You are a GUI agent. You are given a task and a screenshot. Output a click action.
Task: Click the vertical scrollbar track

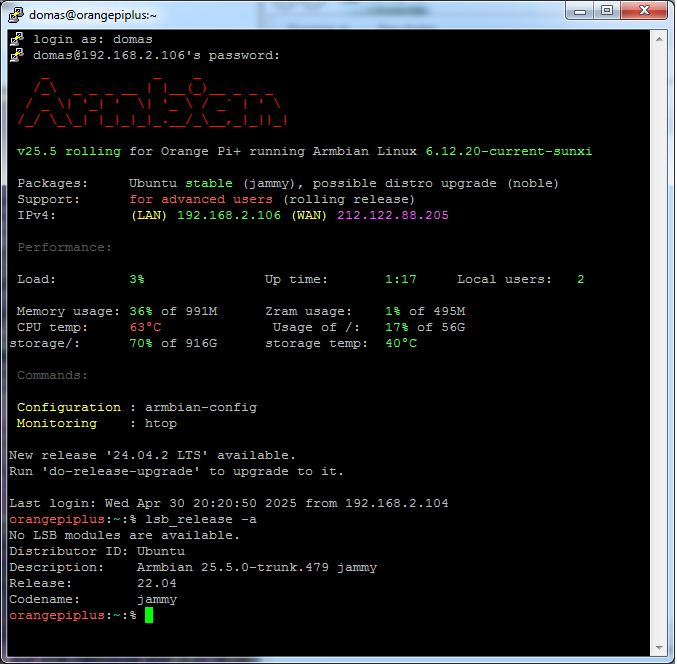[x=659, y=343]
